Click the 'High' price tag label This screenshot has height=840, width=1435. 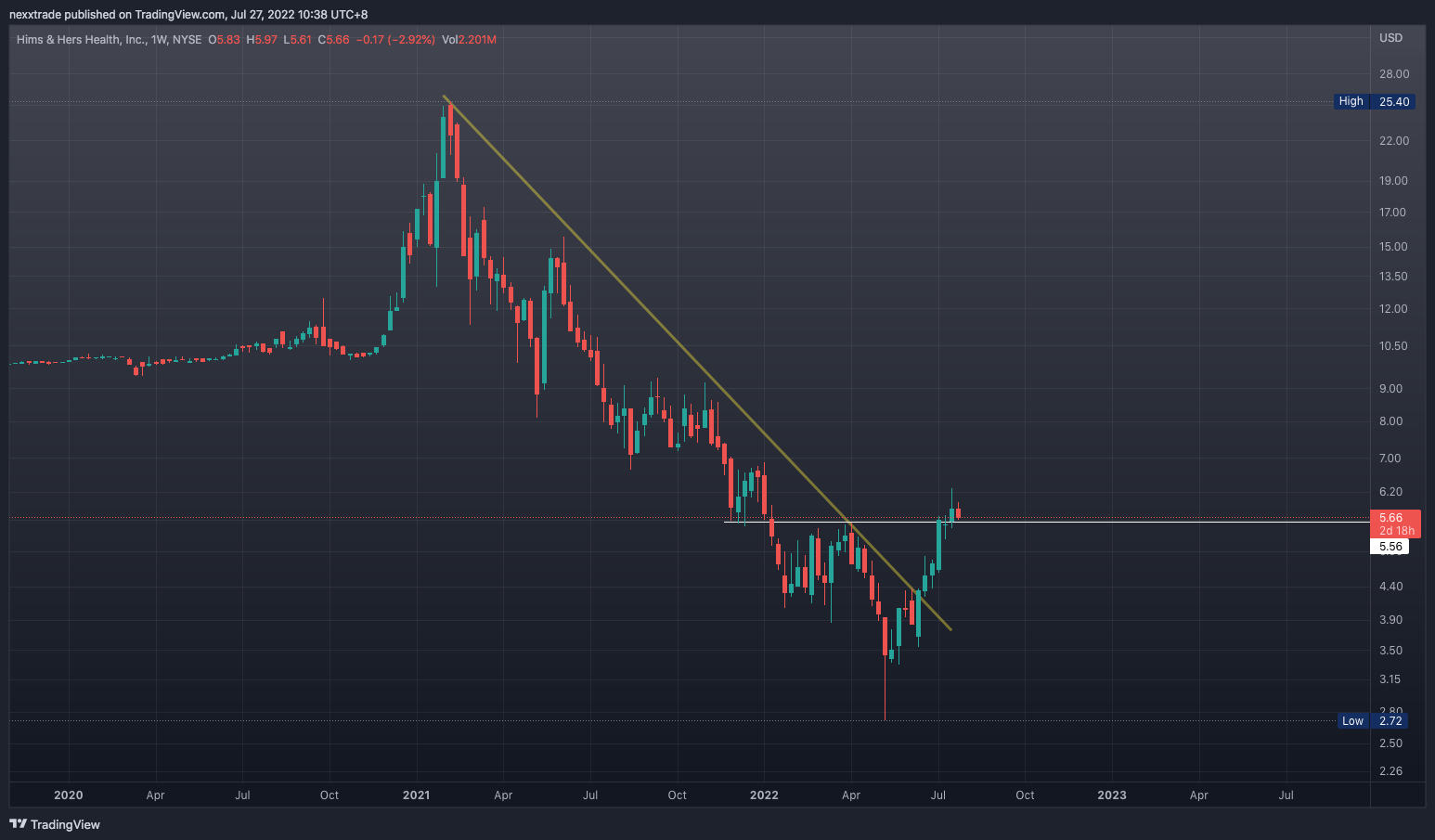pos(1351,101)
